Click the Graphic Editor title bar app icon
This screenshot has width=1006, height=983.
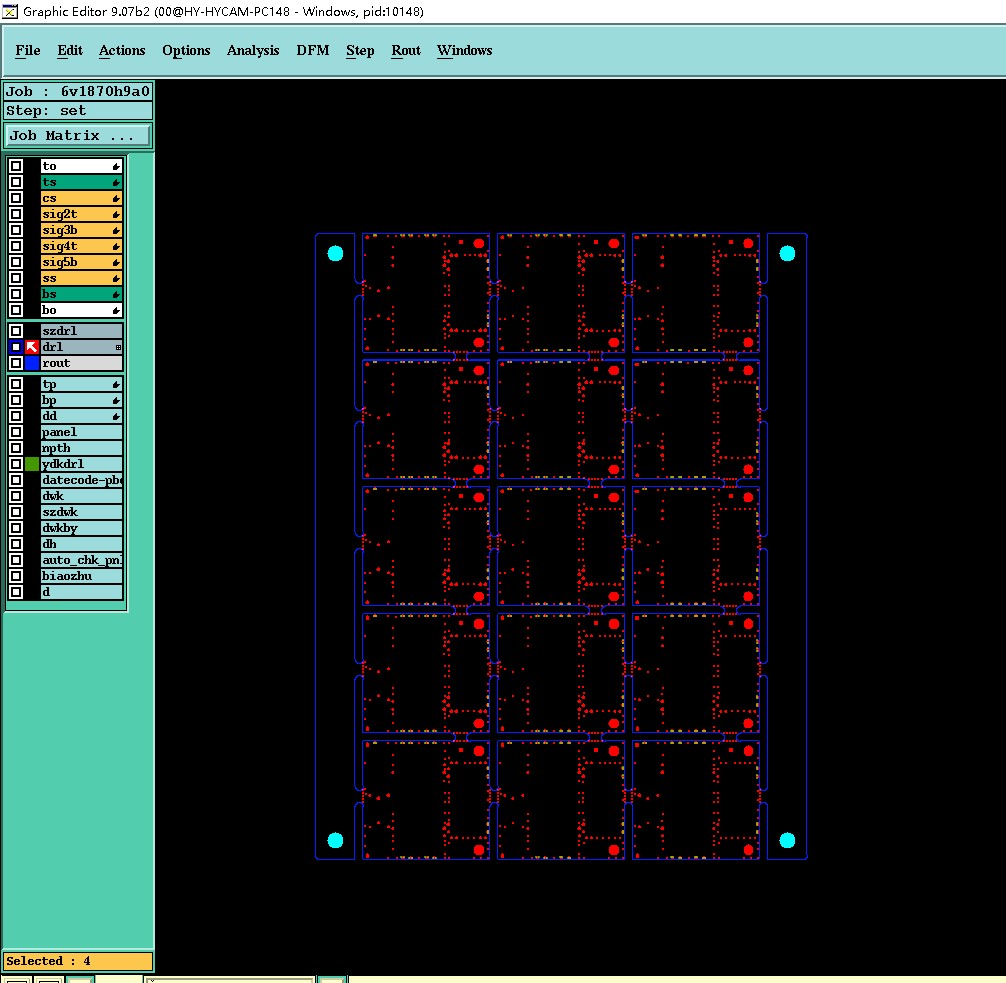coord(10,12)
